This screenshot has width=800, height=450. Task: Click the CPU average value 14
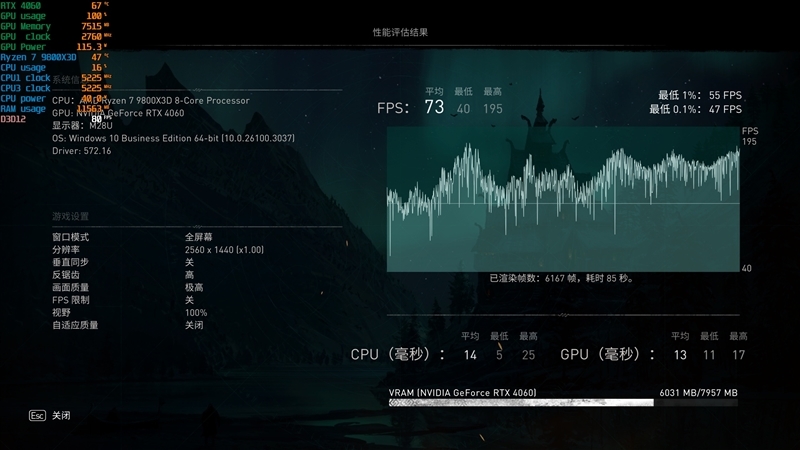click(x=470, y=355)
